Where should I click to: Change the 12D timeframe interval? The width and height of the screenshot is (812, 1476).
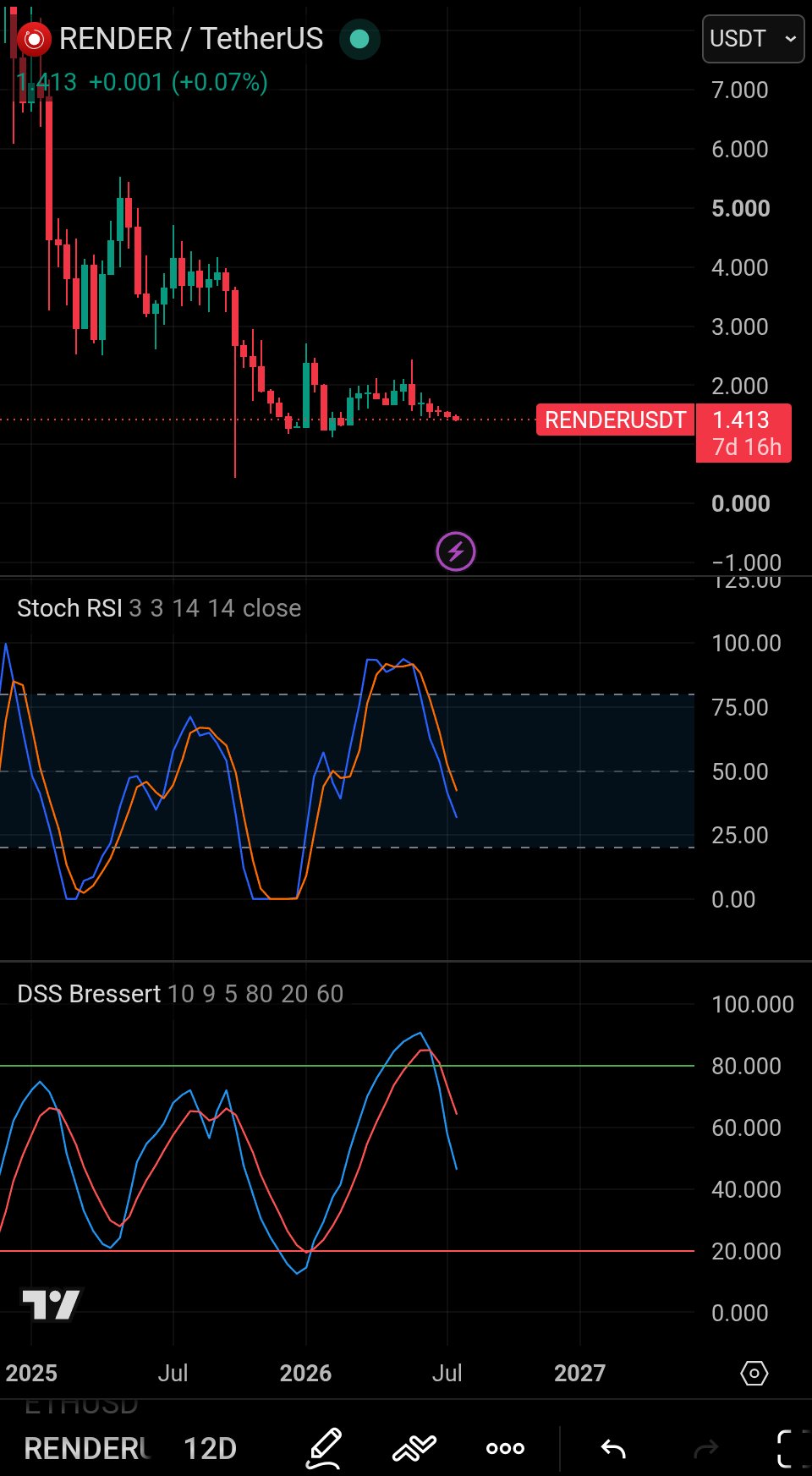210,1448
